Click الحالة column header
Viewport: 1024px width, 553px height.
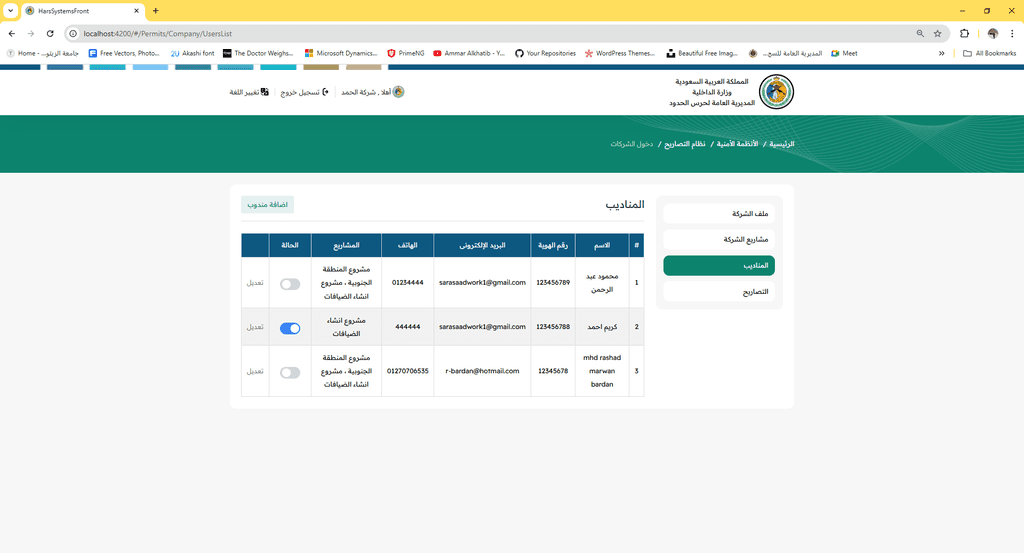coord(290,245)
